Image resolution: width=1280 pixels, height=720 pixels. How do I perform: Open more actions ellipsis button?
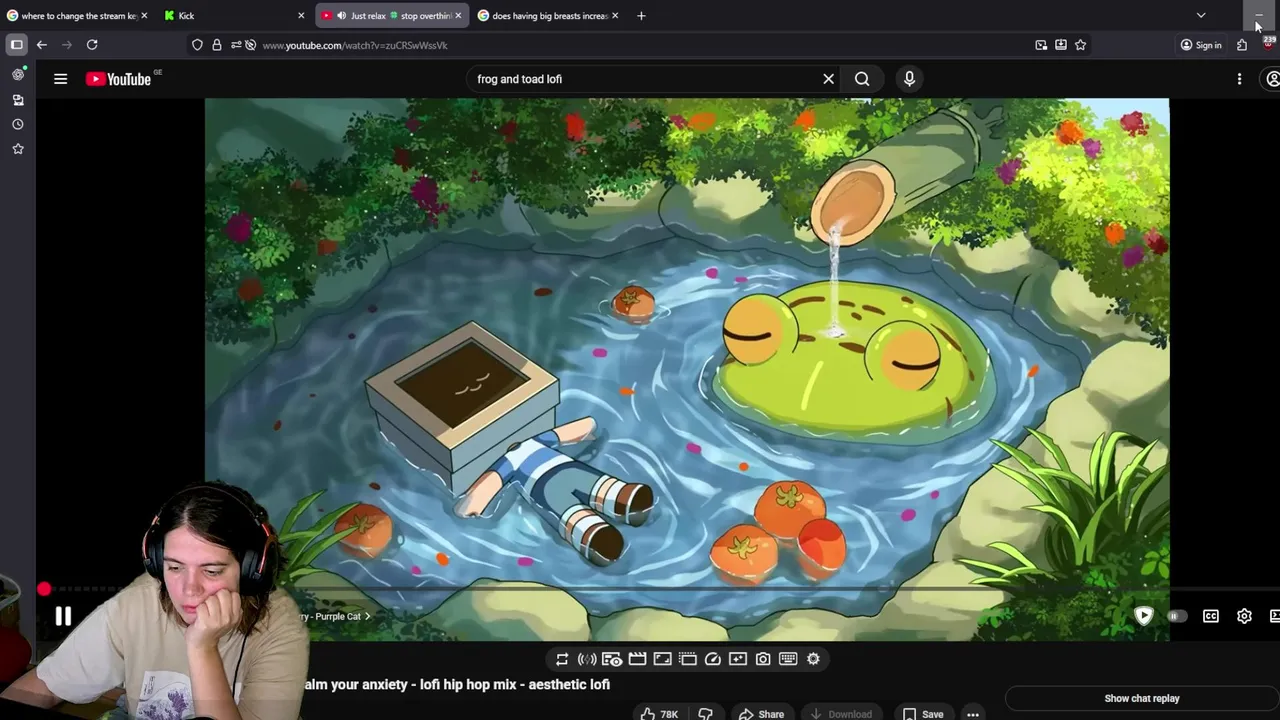point(973,714)
